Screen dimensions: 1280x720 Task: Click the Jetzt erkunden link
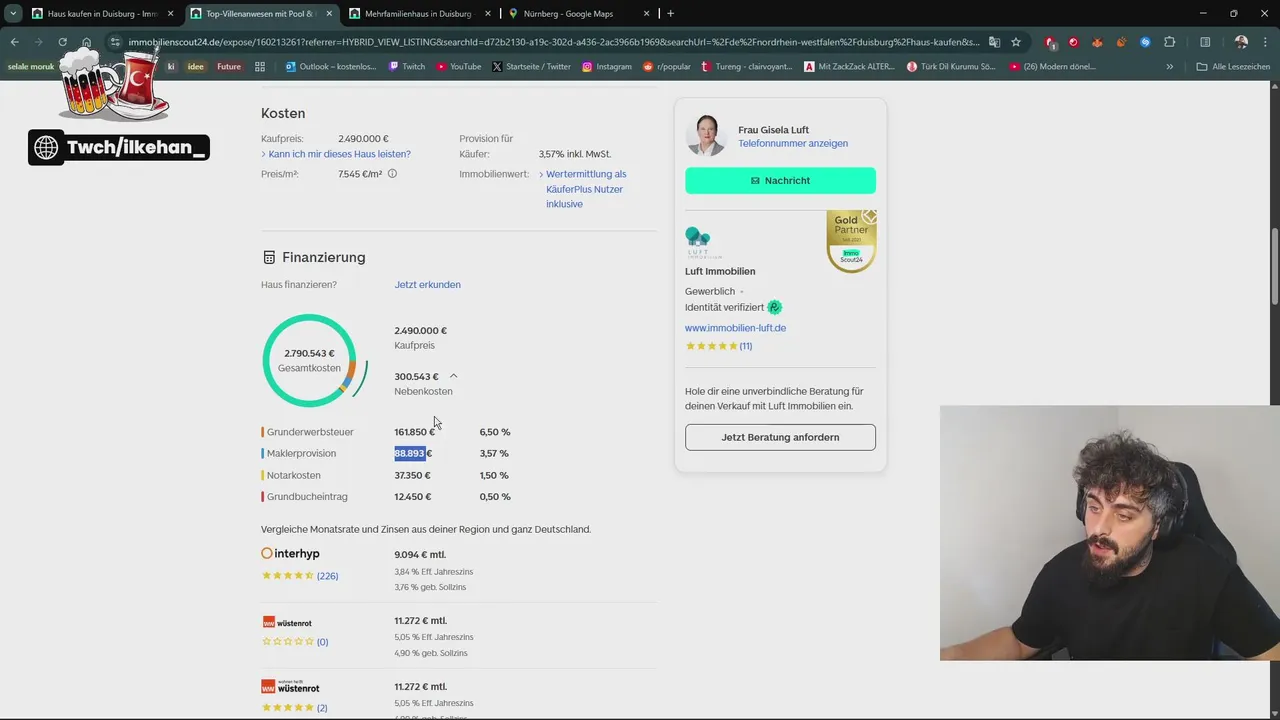[427, 285]
